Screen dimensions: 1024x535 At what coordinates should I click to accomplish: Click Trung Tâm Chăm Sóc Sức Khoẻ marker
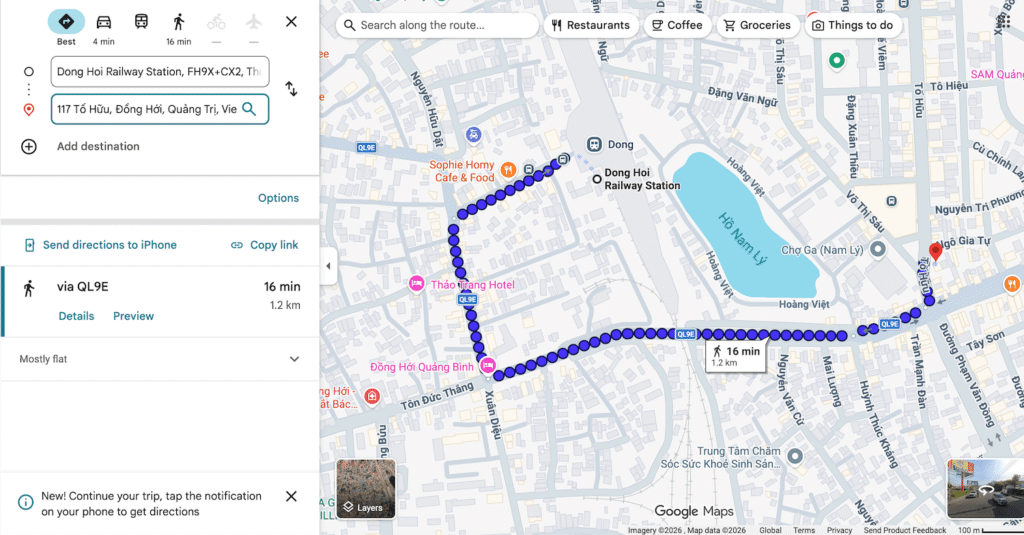tap(795, 456)
